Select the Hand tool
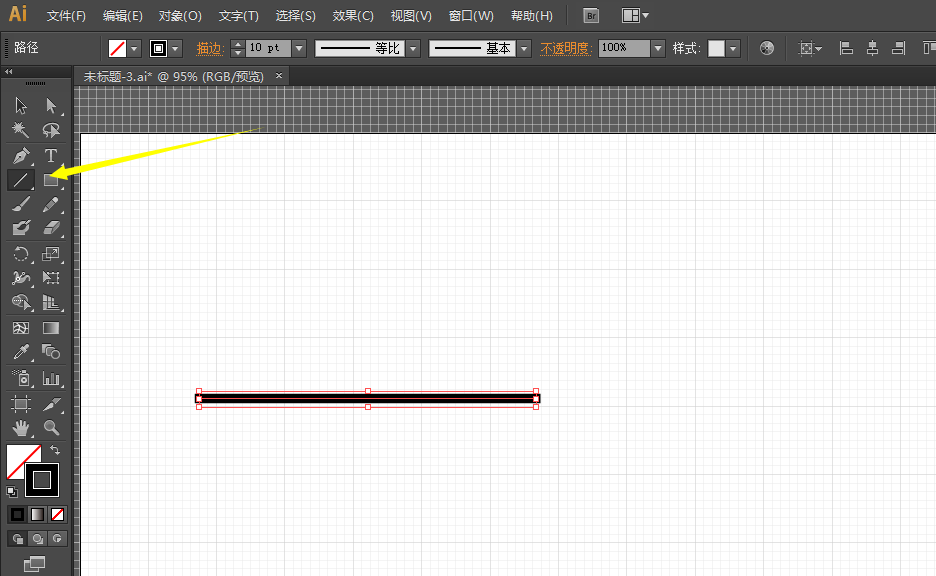 (21, 428)
